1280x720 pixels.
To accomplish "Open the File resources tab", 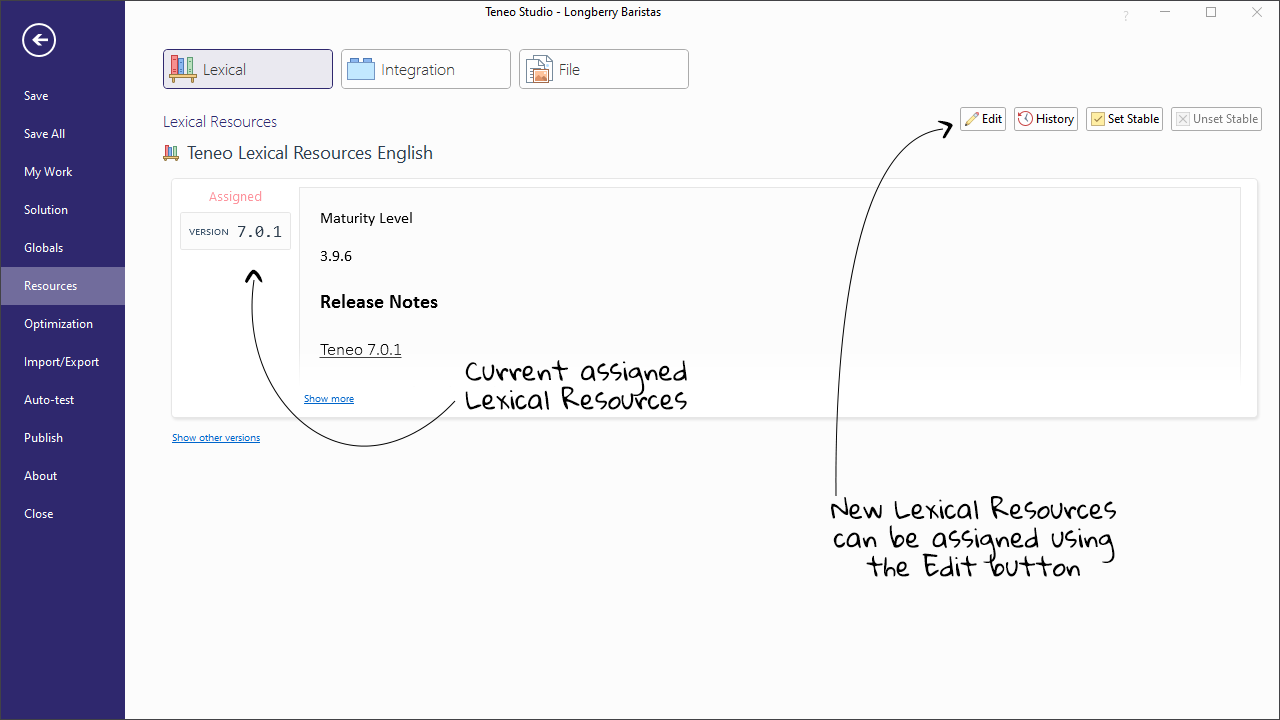I will [x=604, y=69].
